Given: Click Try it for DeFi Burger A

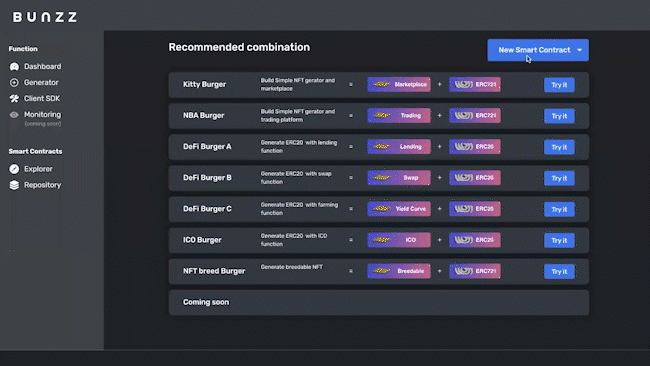Looking at the screenshot, I should [559, 147].
